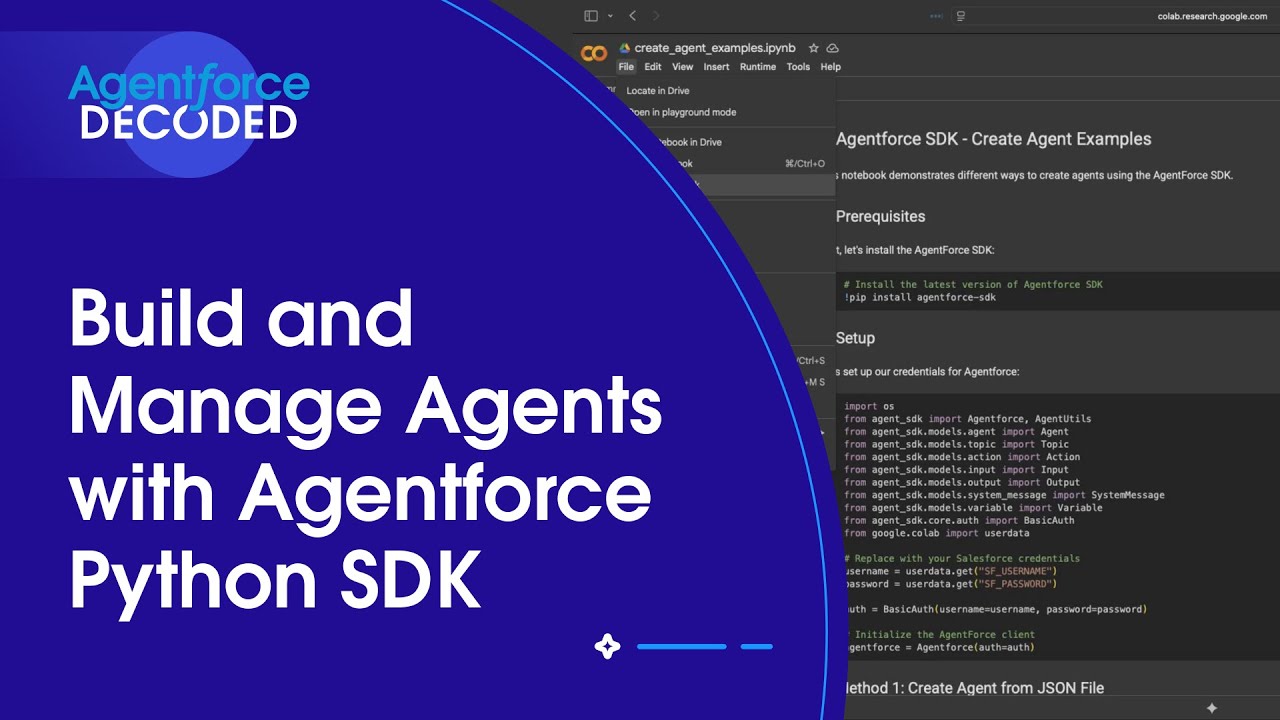
Task: Click the "Agentforce SDK - Create Agent Examples" heading
Action: click(x=994, y=139)
